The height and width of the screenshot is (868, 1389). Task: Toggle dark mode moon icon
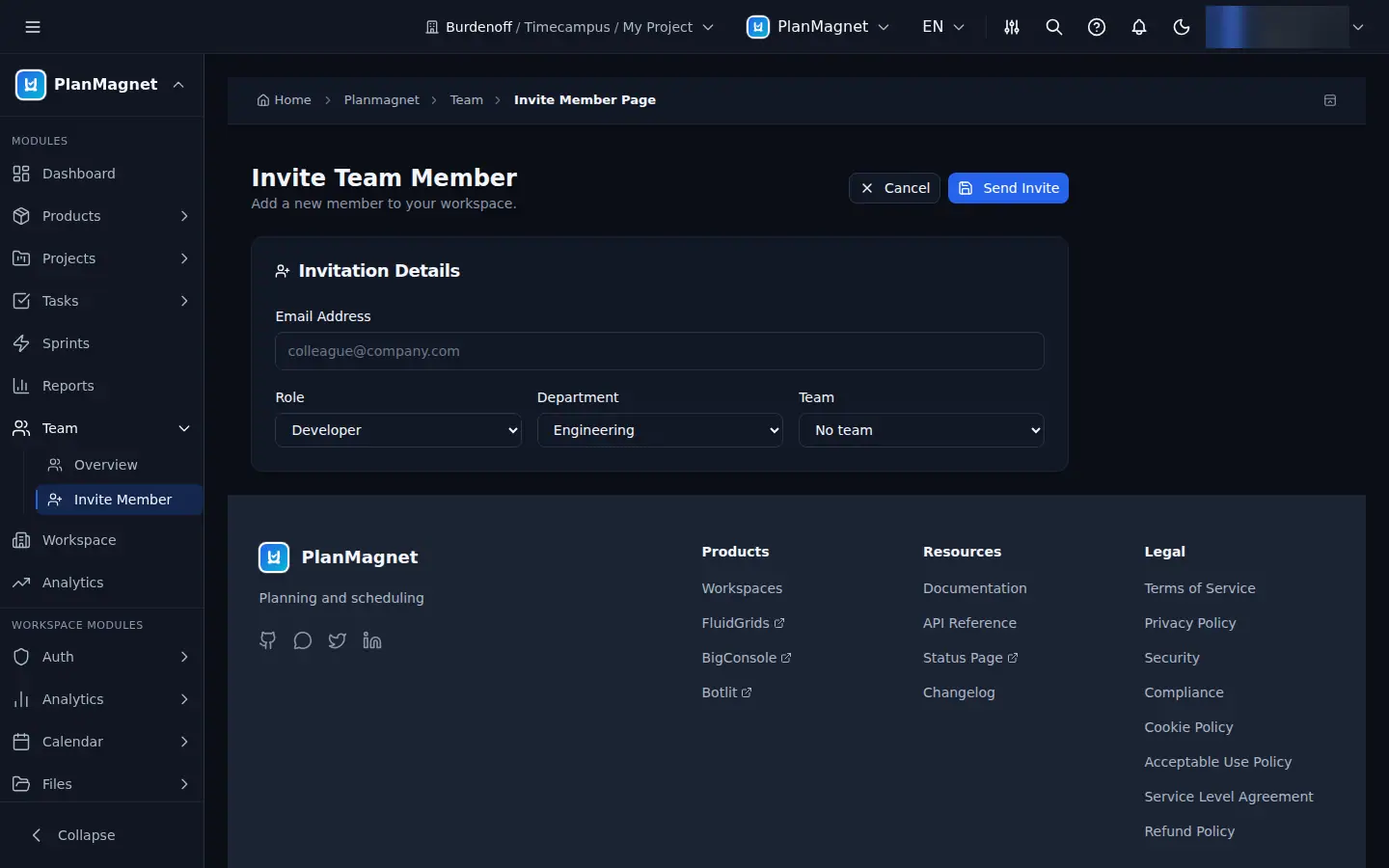[1182, 27]
